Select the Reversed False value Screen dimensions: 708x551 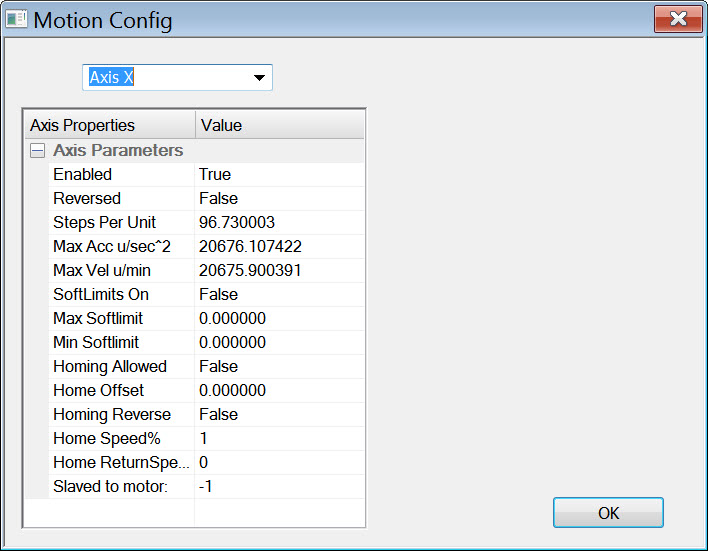279,198
